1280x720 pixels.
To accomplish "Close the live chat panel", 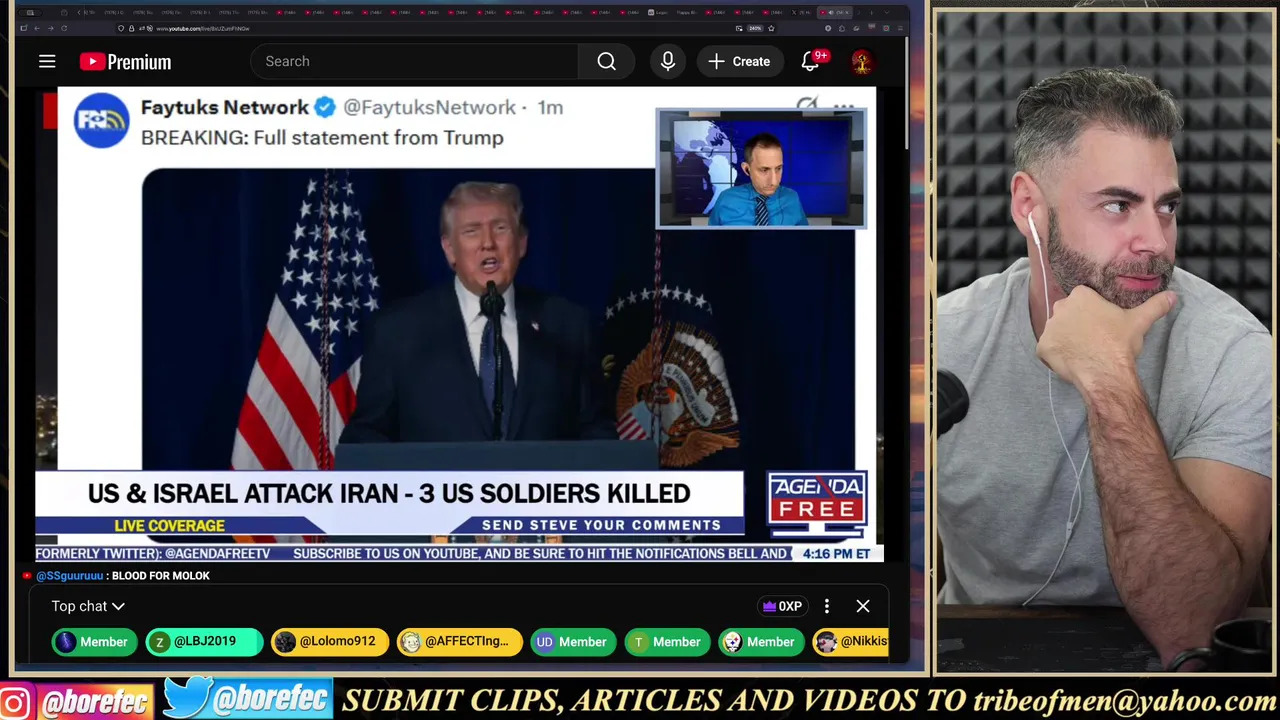I will pos(863,606).
